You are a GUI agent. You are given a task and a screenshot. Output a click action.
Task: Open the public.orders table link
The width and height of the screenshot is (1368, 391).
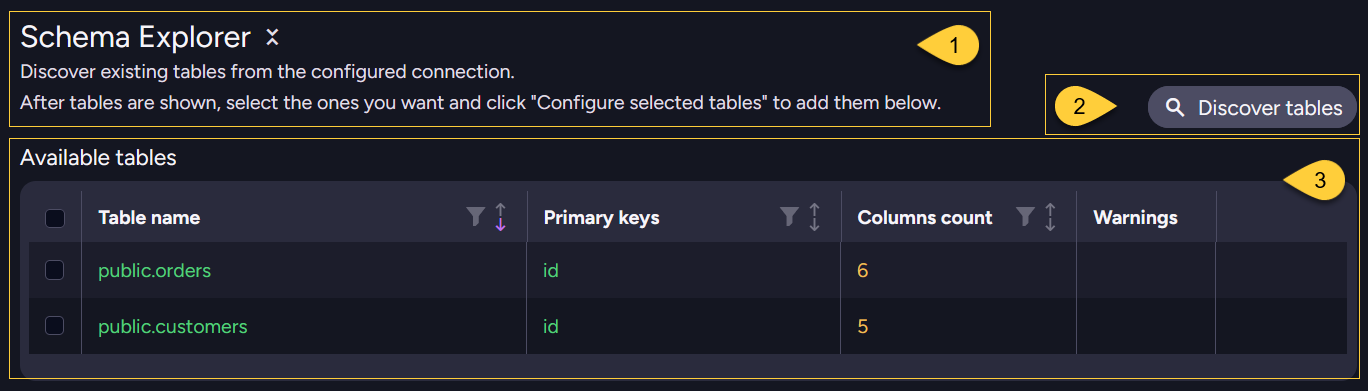(x=154, y=270)
